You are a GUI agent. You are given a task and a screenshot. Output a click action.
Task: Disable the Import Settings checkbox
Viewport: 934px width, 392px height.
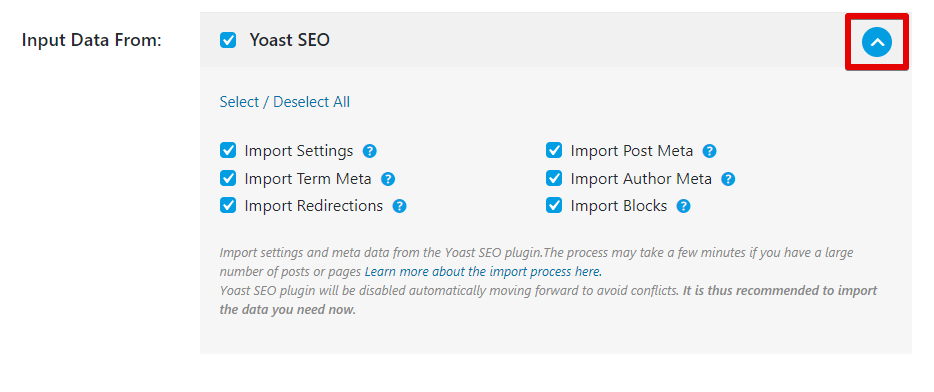point(228,150)
